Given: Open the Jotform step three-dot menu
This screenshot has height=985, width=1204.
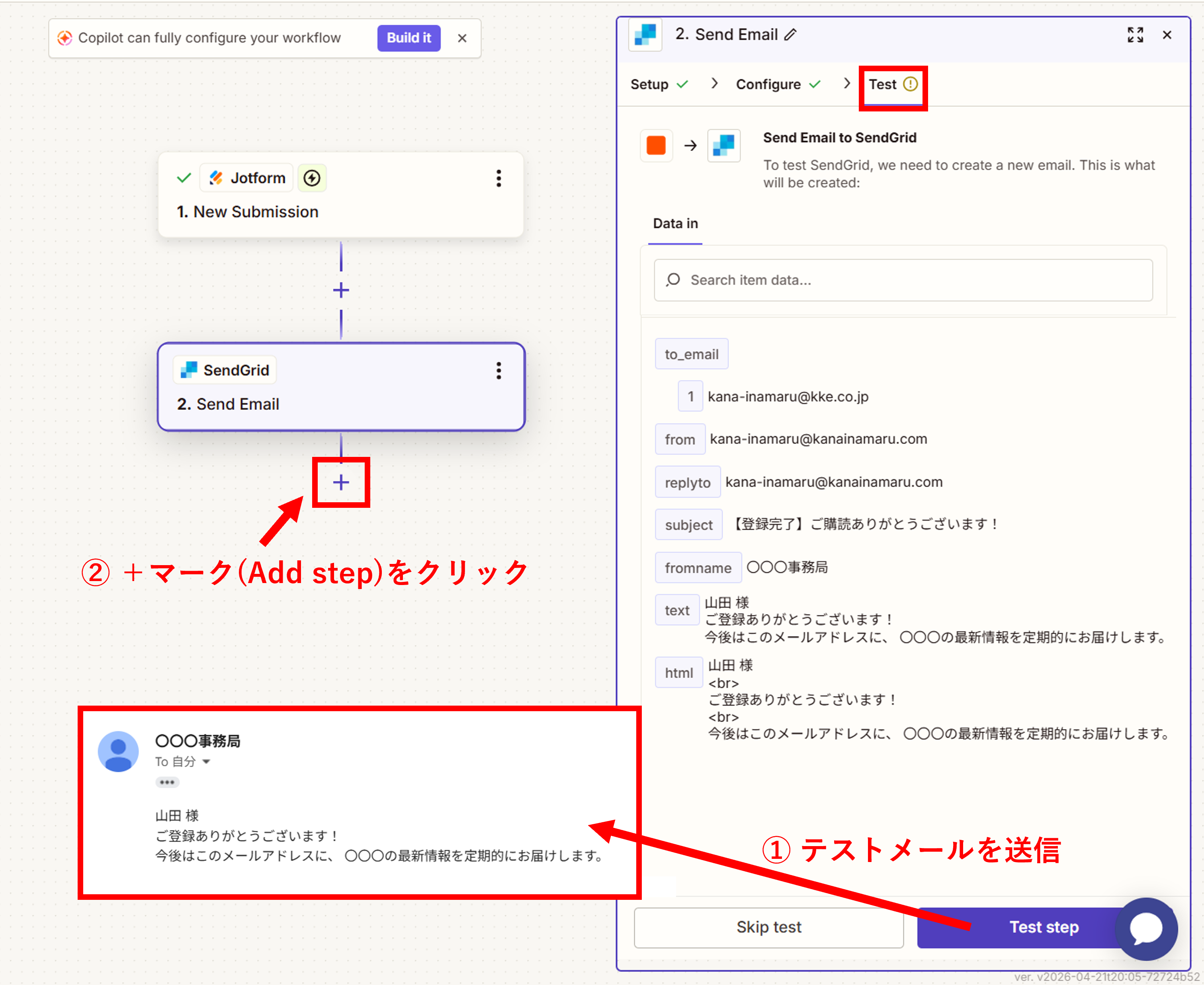Looking at the screenshot, I should pyautogui.click(x=498, y=178).
